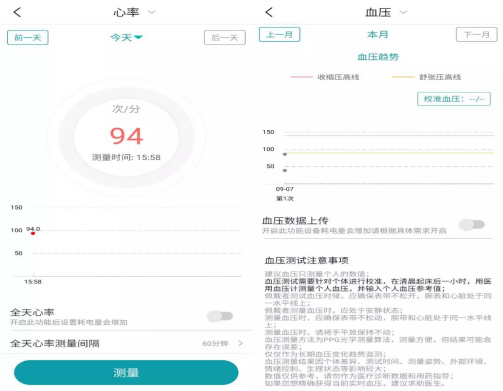
Task: Tap the lower gray blood pressure point
Action: coord(285,171)
